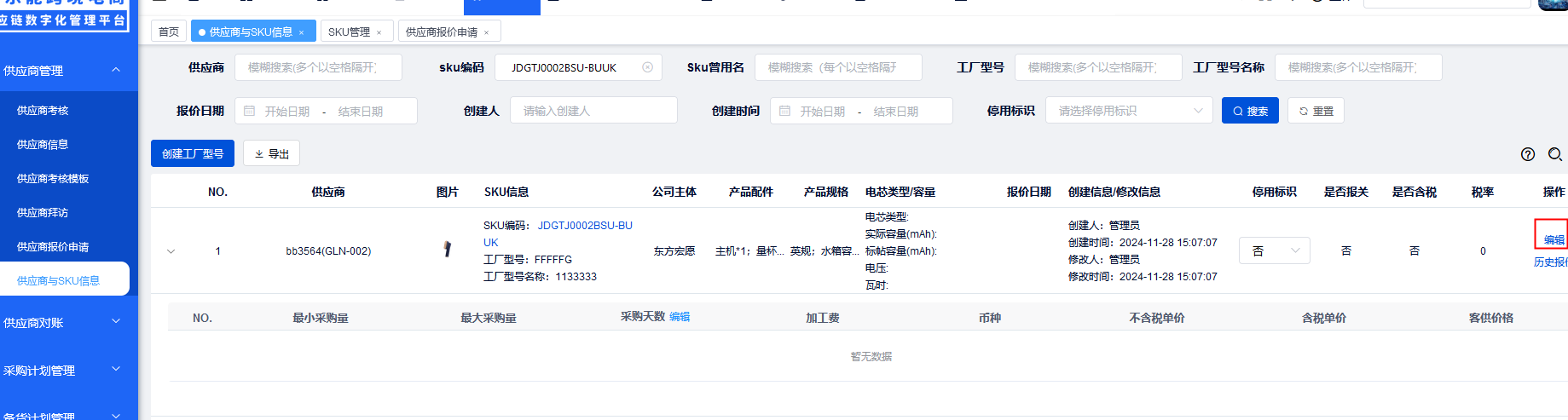Expand the 供应商对账 sidebar group
The width and height of the screenshot is (1568, 420).
[x=116, y=322]
